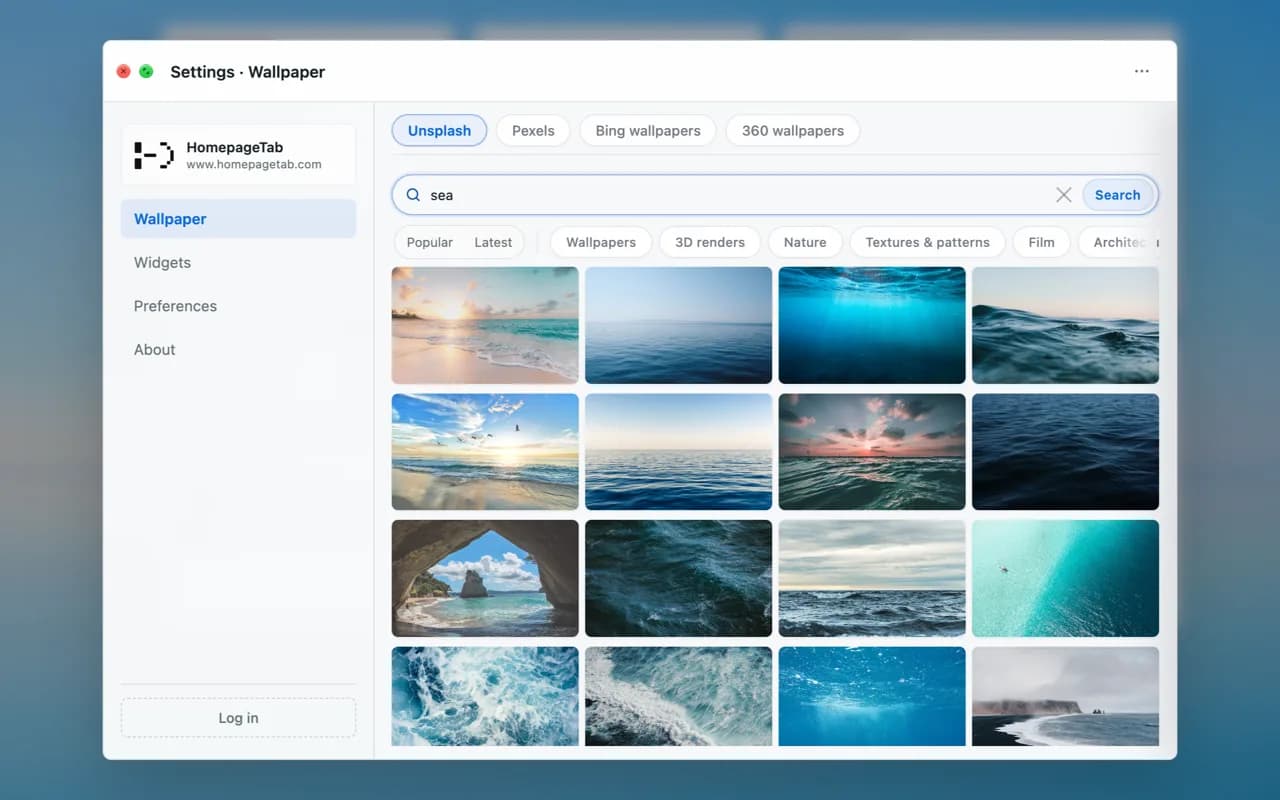Viewport: 1280px width, 800px height.
Task: Click the Log in button
Action: click(238, 718)
